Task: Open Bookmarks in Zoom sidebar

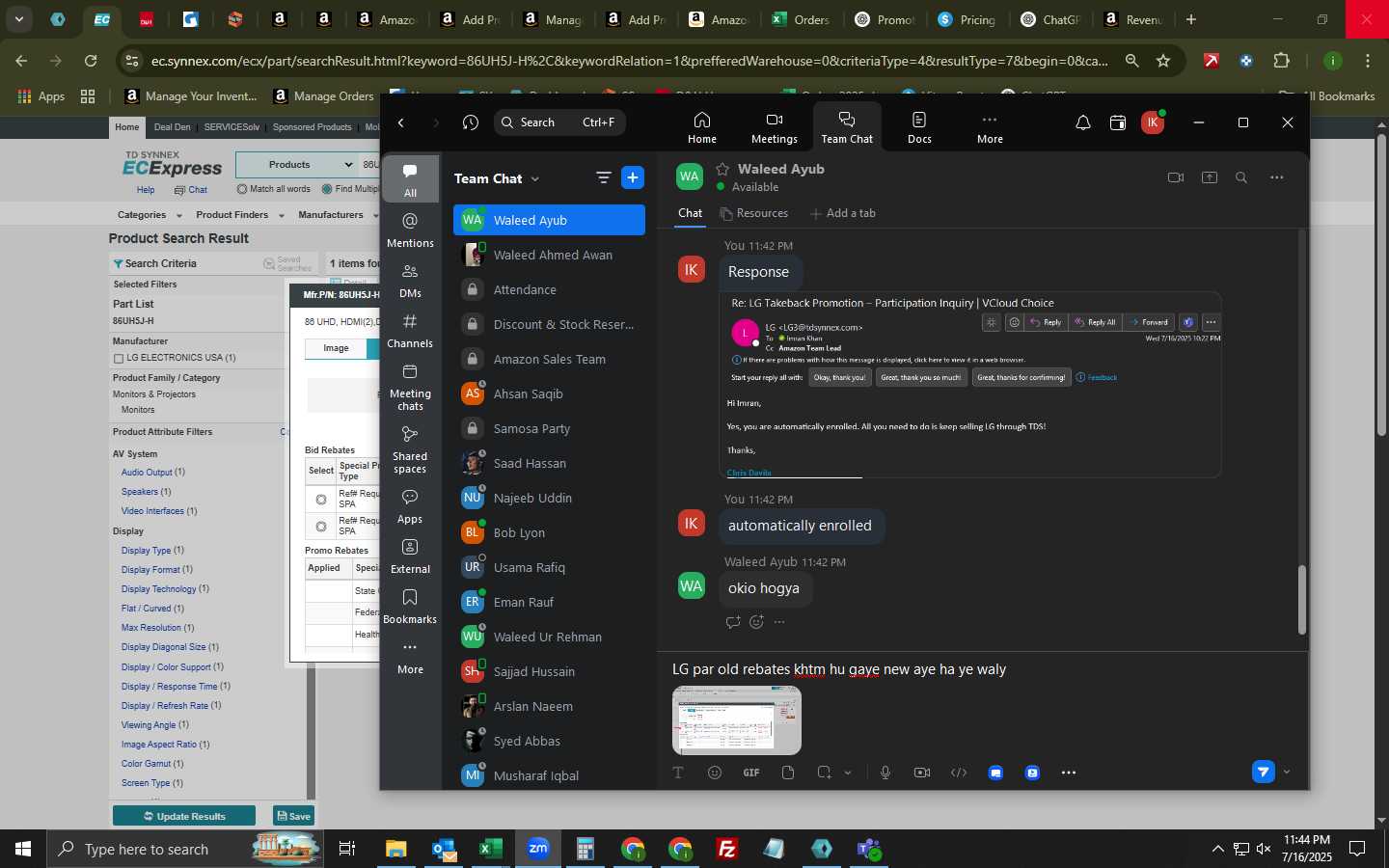Action: [x=410, y=607]
